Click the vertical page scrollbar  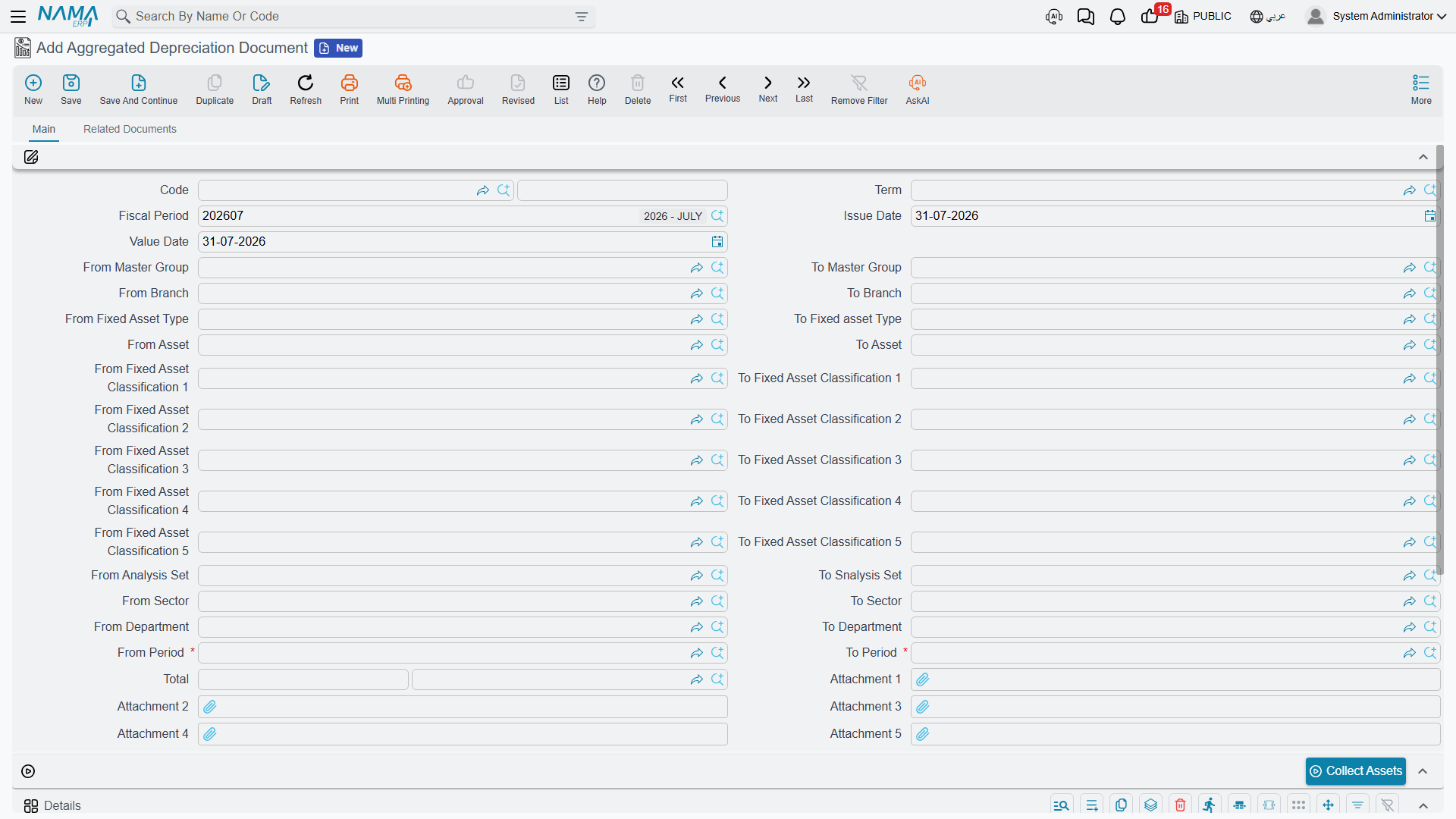pos(1439,360)
